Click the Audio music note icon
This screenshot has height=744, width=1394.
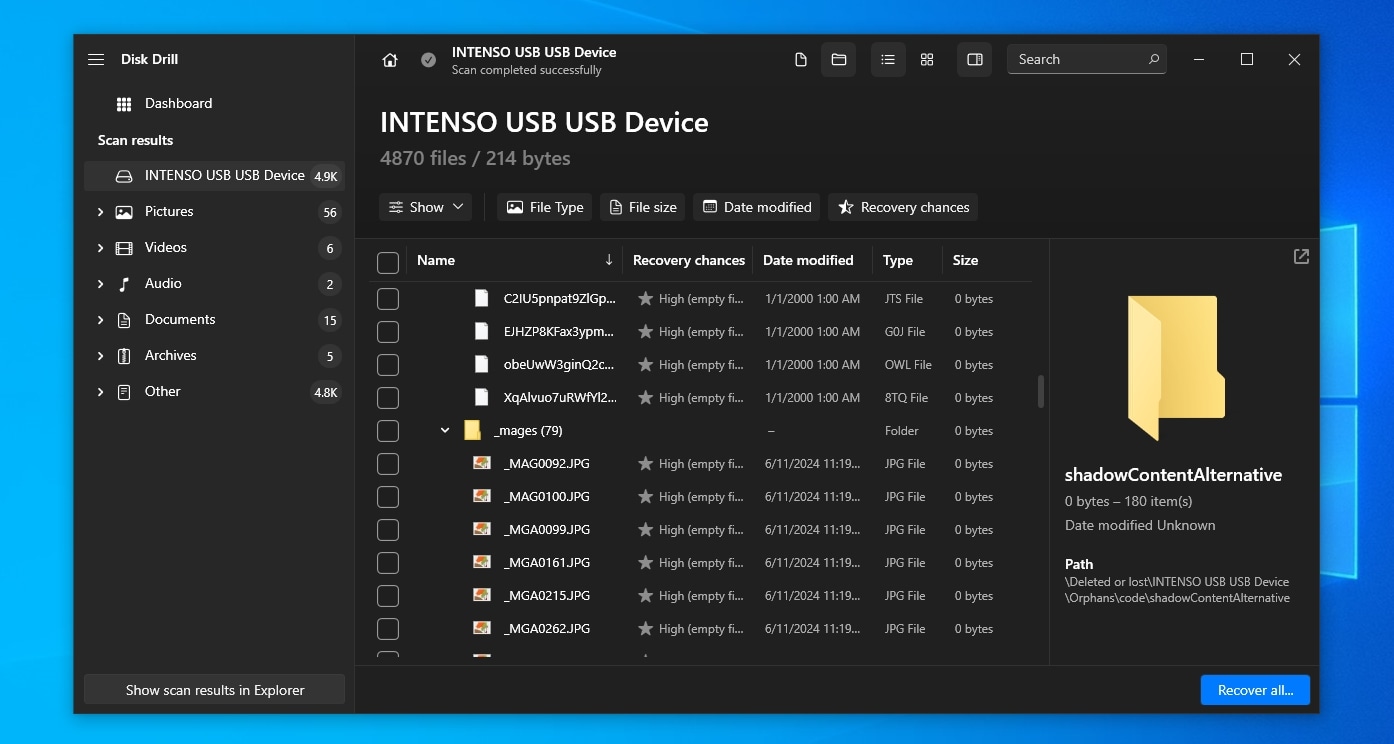coord(124,284)
